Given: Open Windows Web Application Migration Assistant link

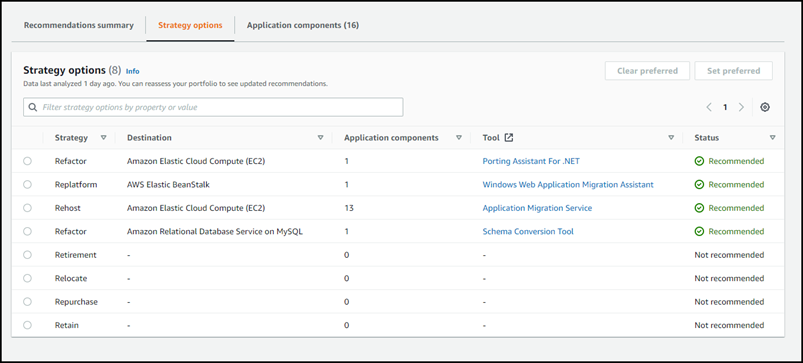Looking at the screenshot, I should 568,185.
